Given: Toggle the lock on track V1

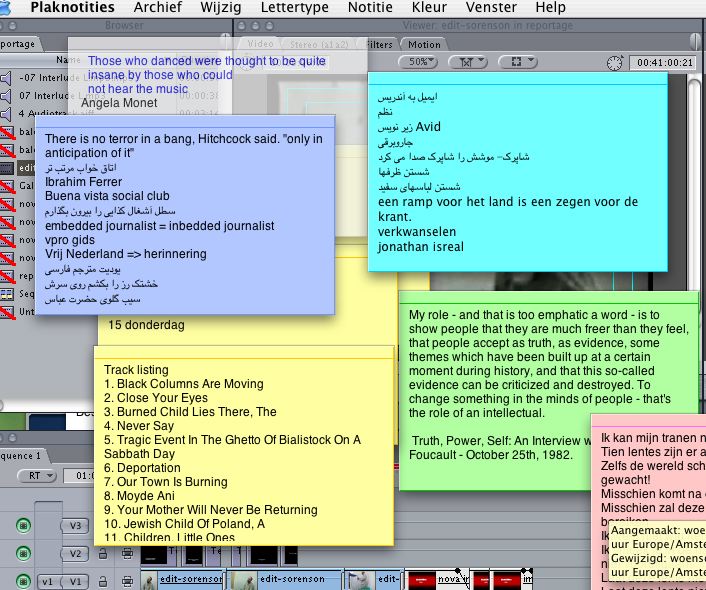Looking at the screenshot, I should click(x=103, y=581).
